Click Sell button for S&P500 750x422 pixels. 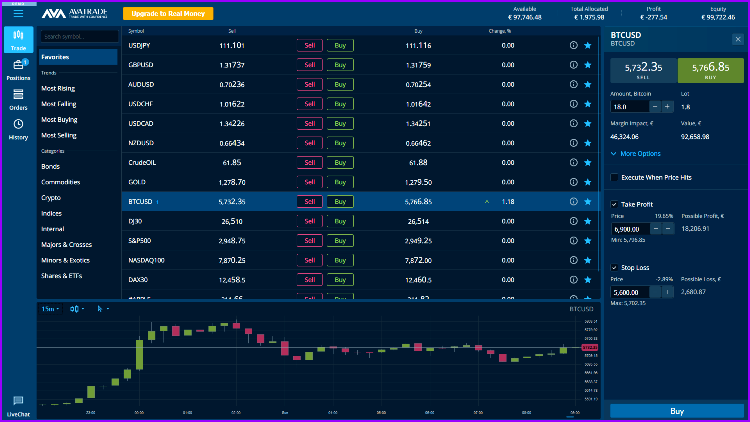coord(310,241)
